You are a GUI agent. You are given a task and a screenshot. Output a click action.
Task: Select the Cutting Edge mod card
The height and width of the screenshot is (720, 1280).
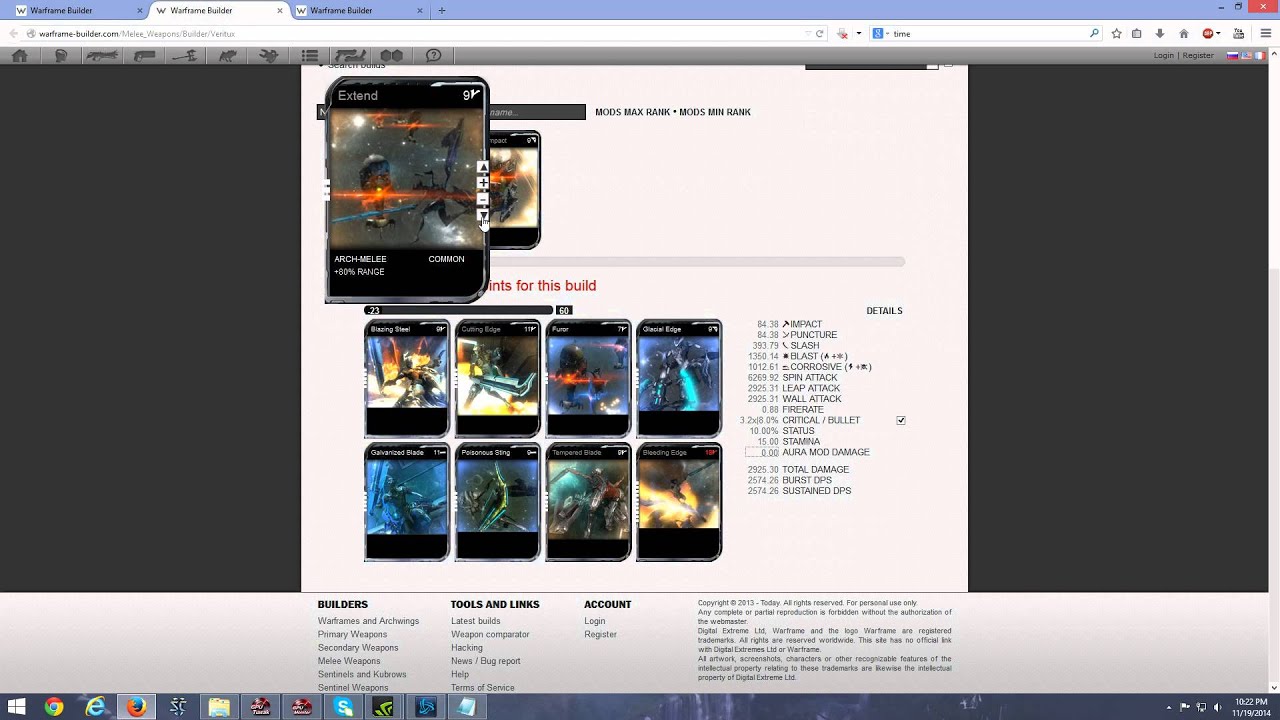pos(498,379)
